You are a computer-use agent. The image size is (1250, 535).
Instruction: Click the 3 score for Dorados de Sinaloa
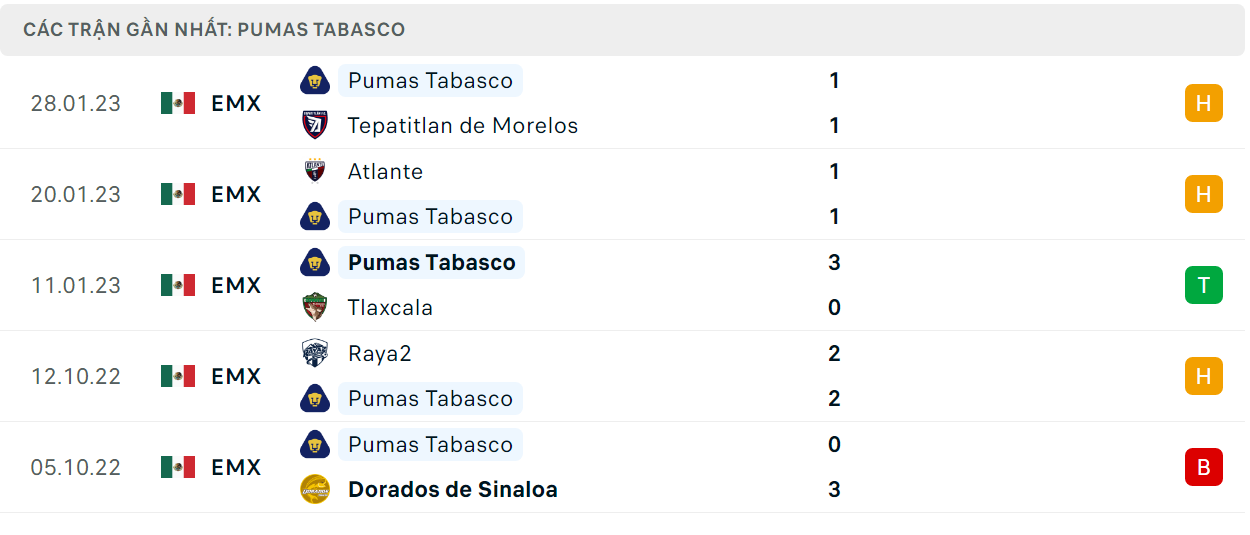click(834, 490)
